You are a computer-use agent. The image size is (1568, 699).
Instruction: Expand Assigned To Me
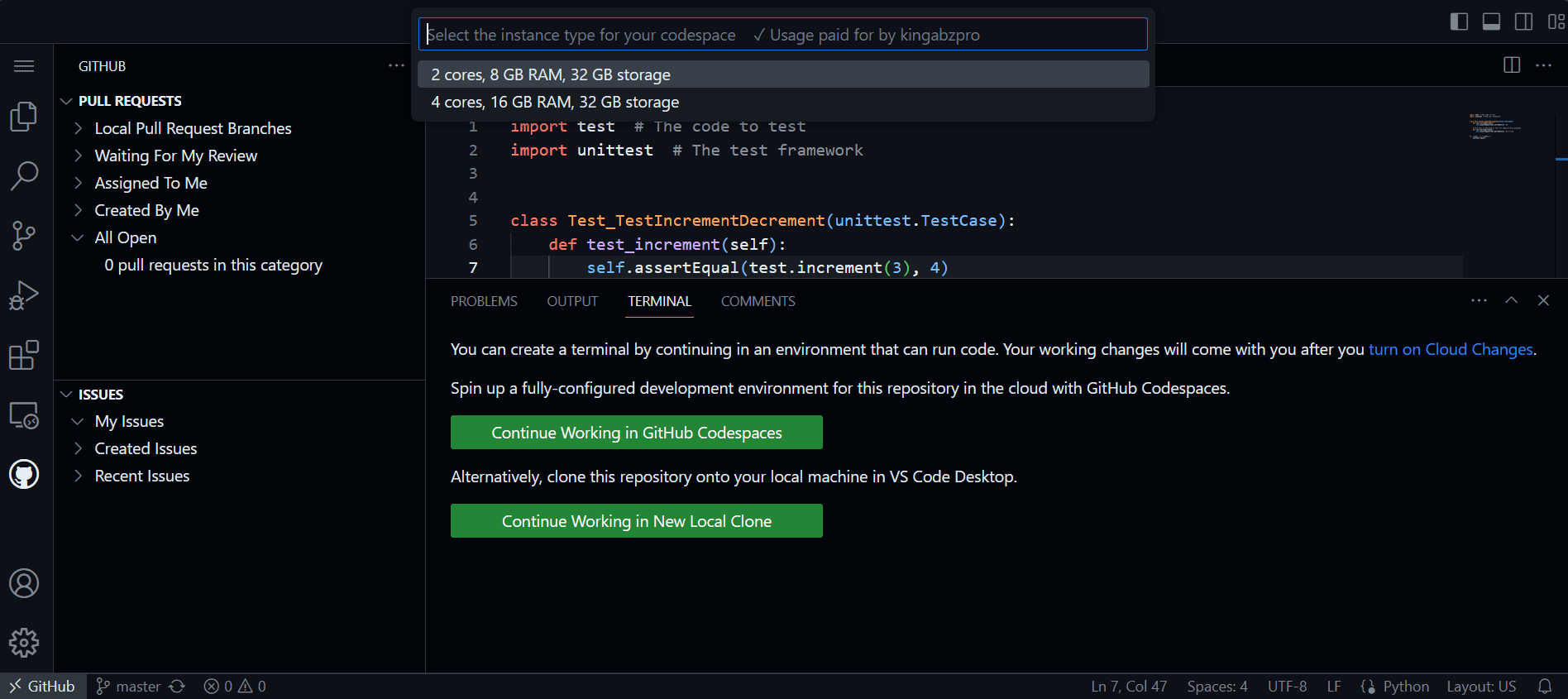pyautogui.click(x=240, y=183)
